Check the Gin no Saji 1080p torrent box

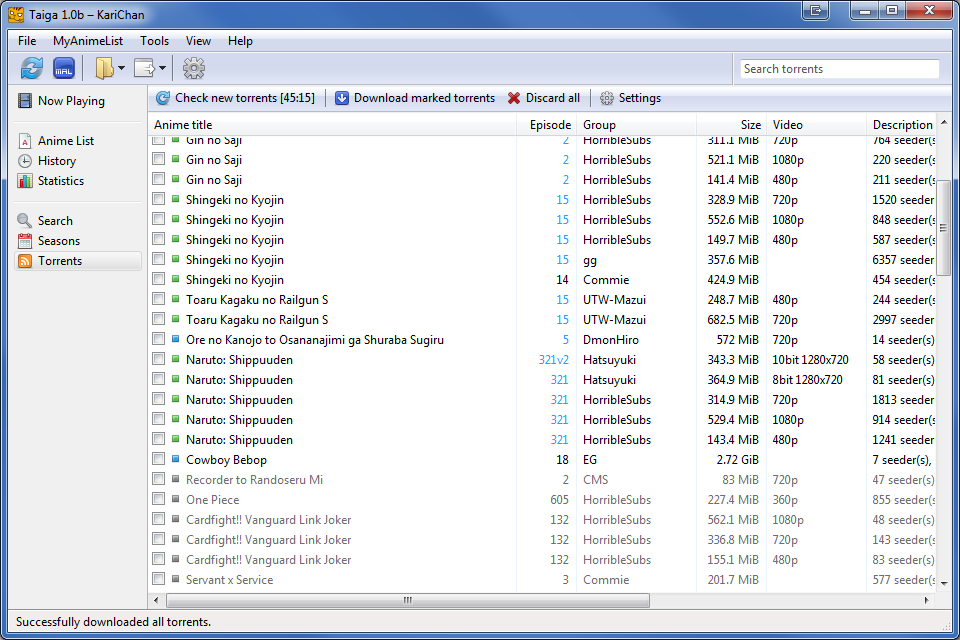159,159
